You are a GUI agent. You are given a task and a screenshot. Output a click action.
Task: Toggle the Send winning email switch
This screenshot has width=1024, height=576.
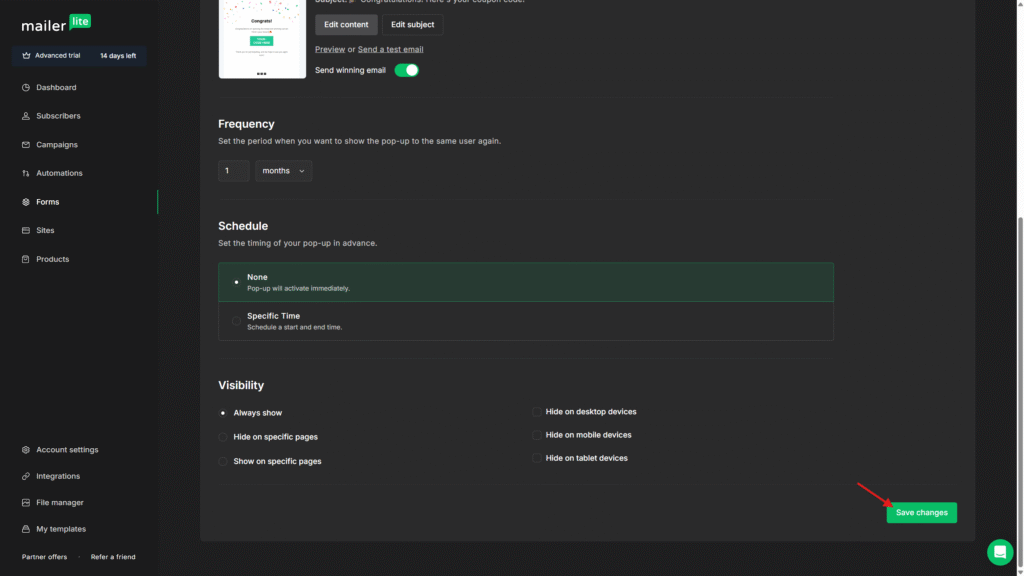[x=406, y=71]
